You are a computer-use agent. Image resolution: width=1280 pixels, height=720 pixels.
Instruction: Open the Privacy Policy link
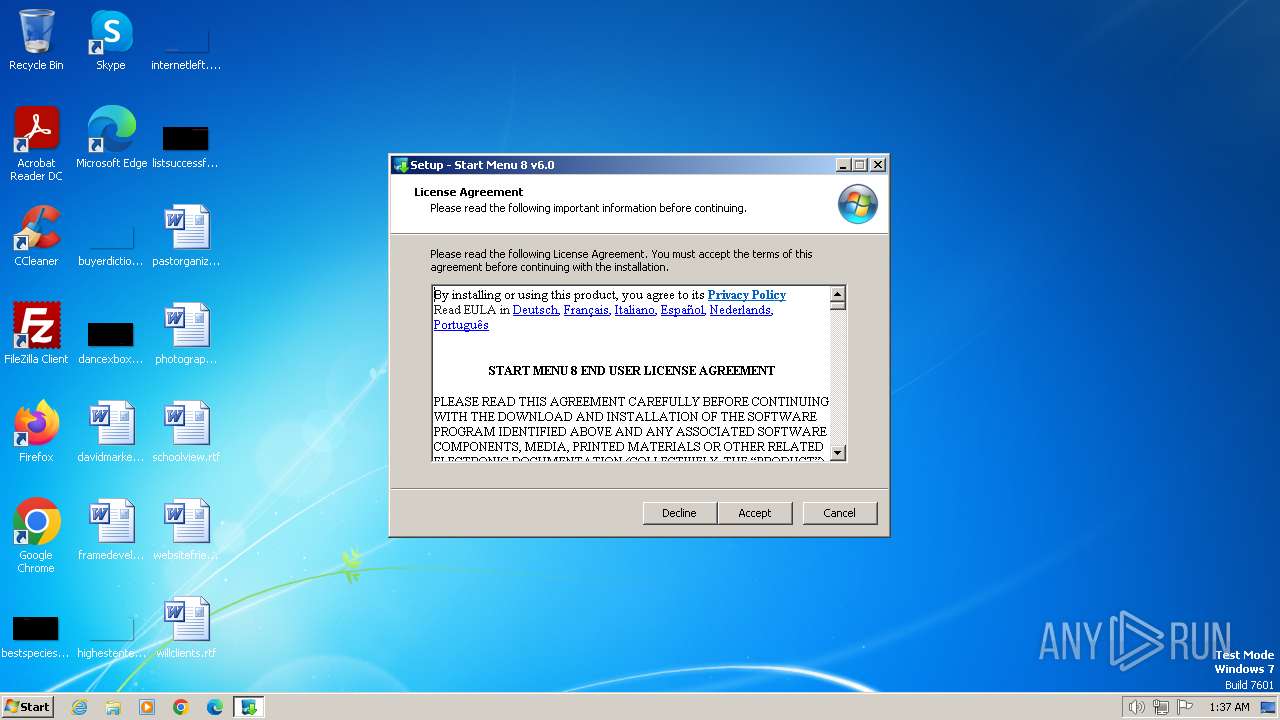pyautogui.click(x=747, y=295)
